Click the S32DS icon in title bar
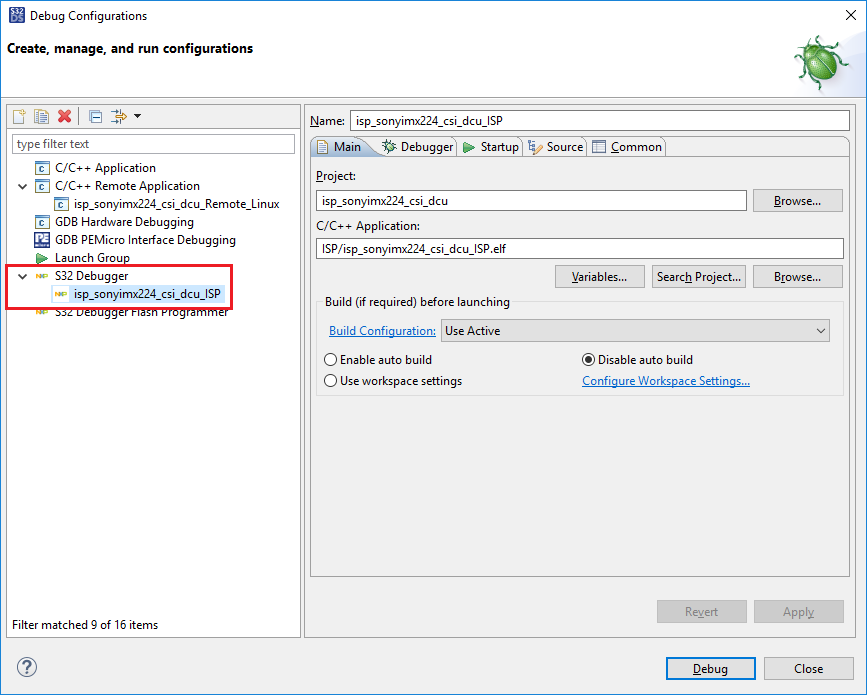867x695 pixels. click(17, 15)
